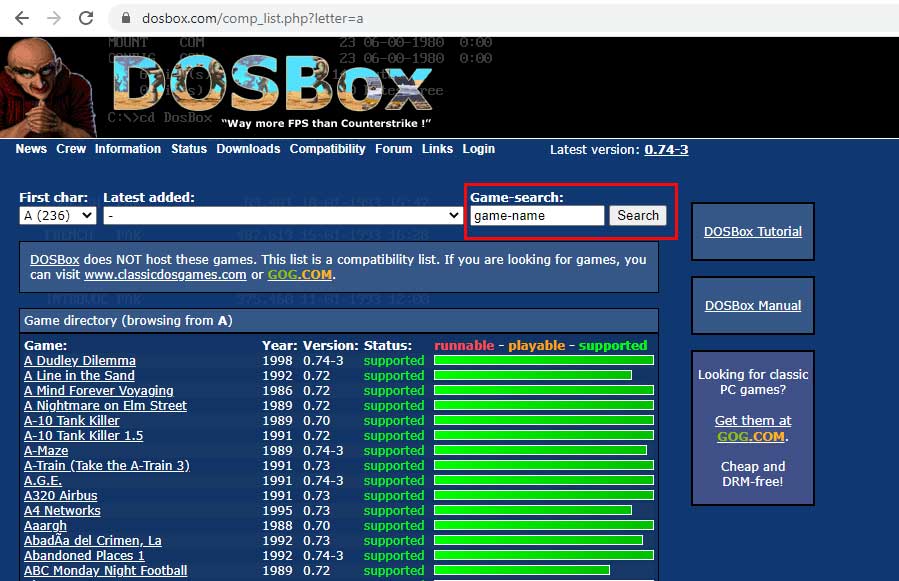
Task: Click the address bar URL
Action: [x=252, y=18]
